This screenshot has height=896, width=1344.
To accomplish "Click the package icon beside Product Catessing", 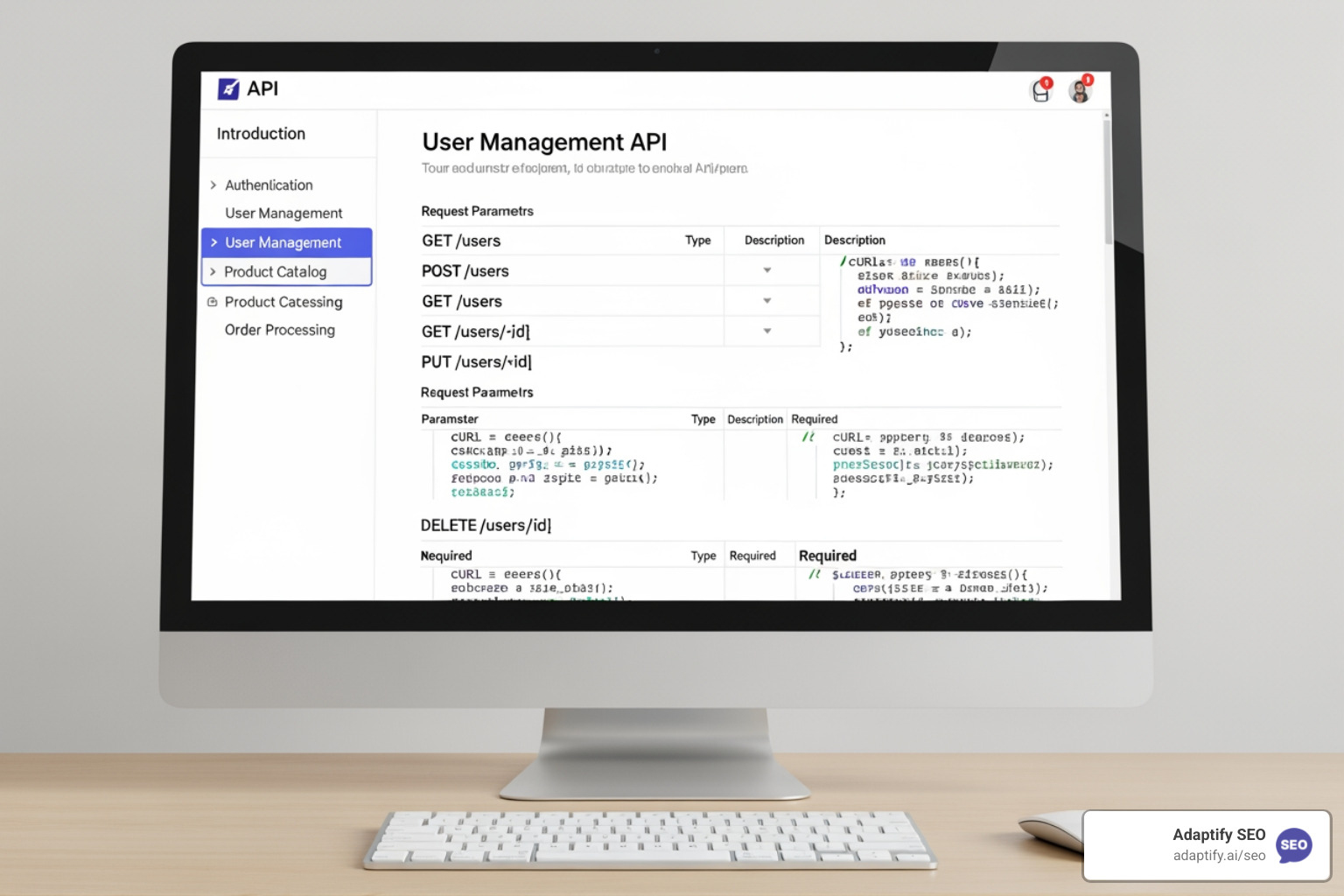I will (213, 302).
